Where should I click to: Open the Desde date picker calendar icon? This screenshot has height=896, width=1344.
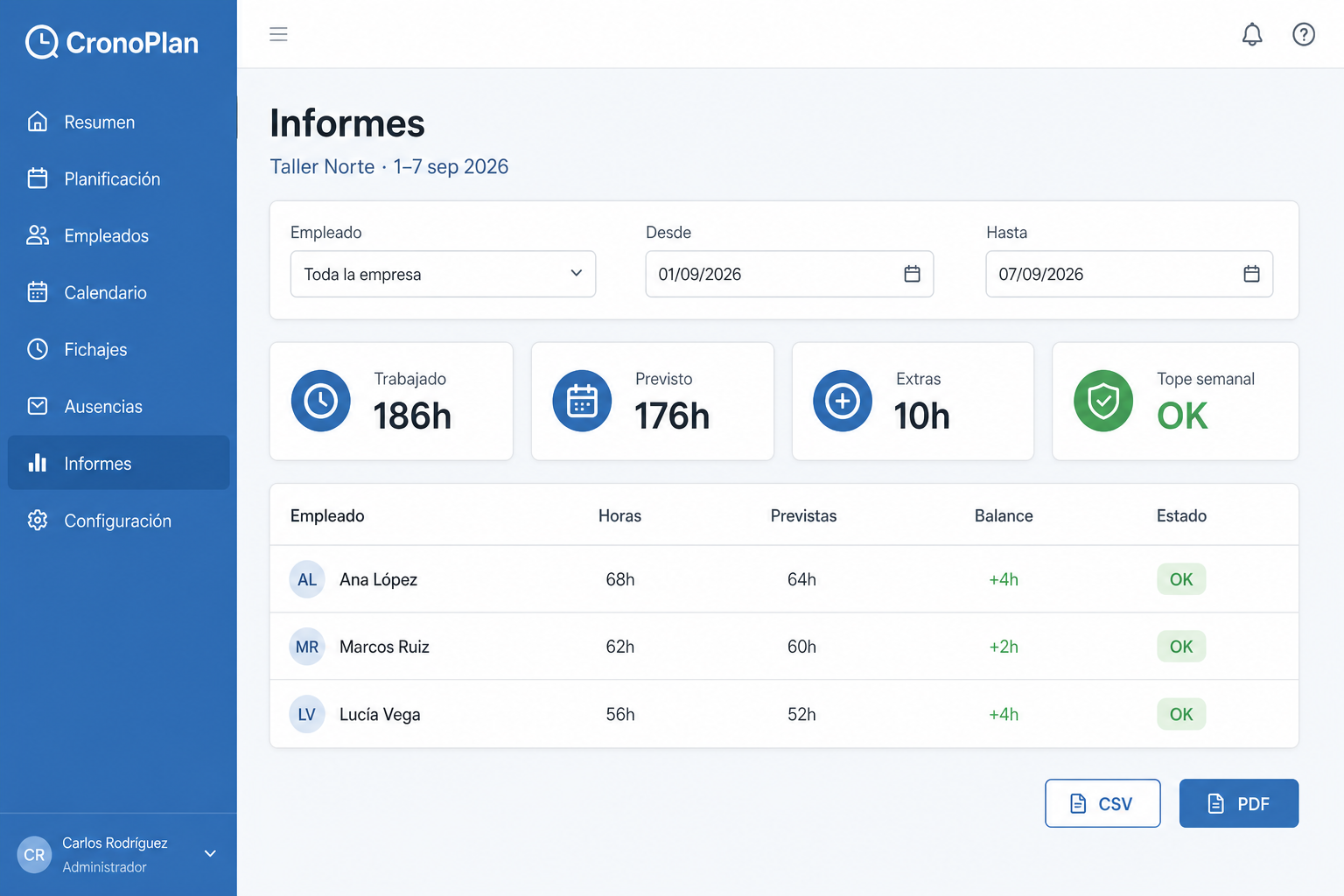tap(912, 274)
